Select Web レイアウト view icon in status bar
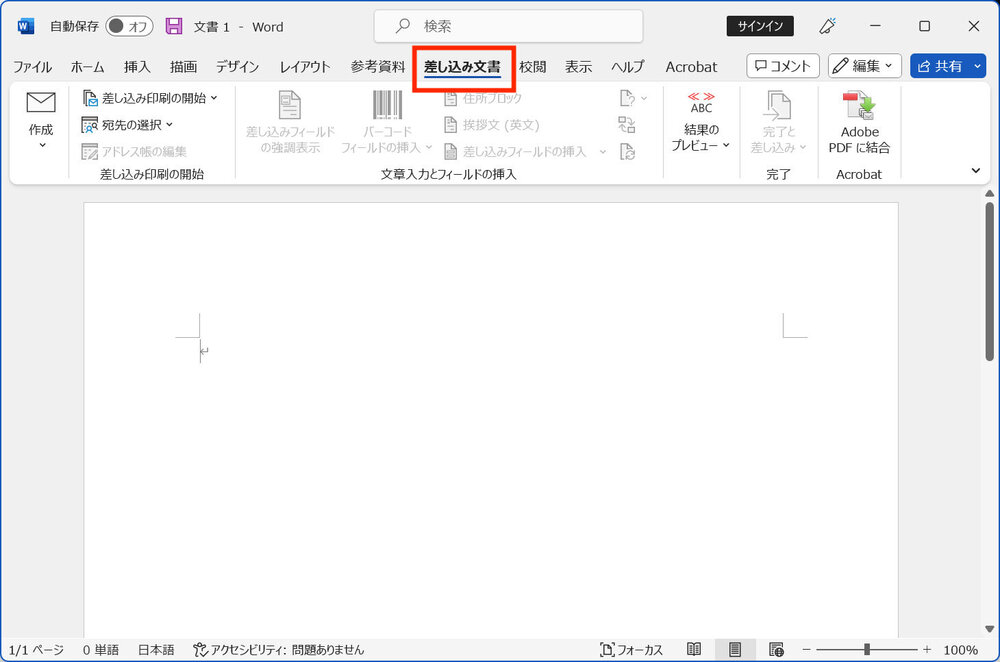The image size is (1000, 662). click(x=776, y=650)
